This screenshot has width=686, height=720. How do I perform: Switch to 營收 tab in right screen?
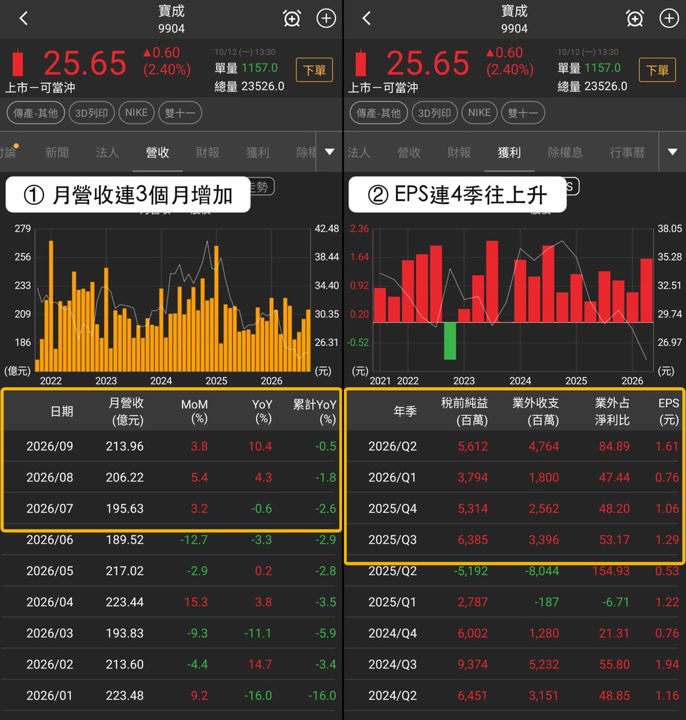409,152
